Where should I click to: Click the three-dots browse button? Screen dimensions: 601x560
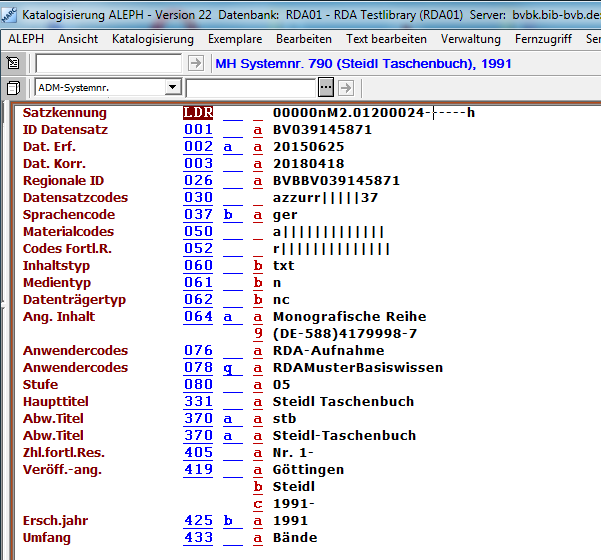click(x=325, y=88)
